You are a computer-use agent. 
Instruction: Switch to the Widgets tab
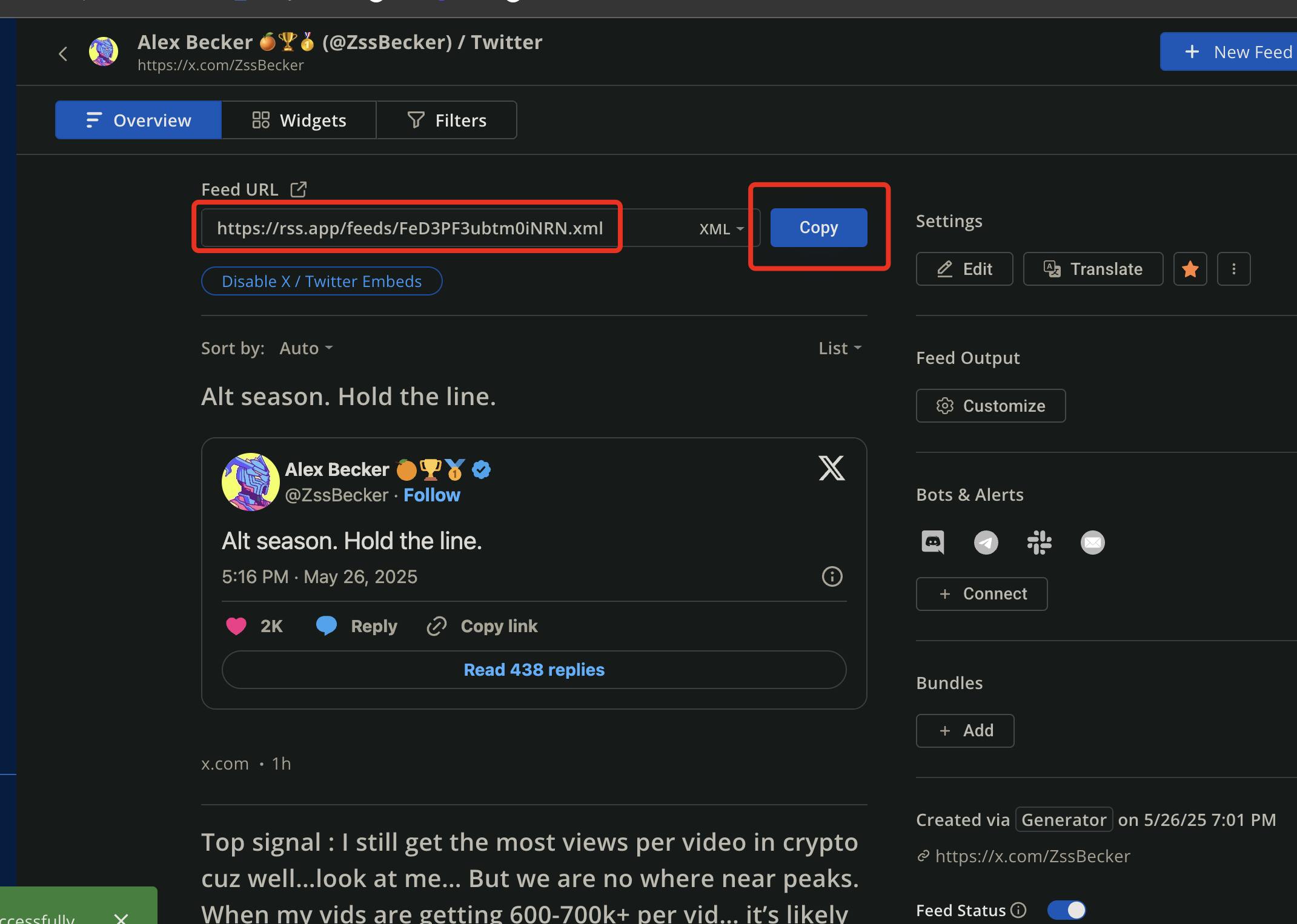(x=299, y=120)
